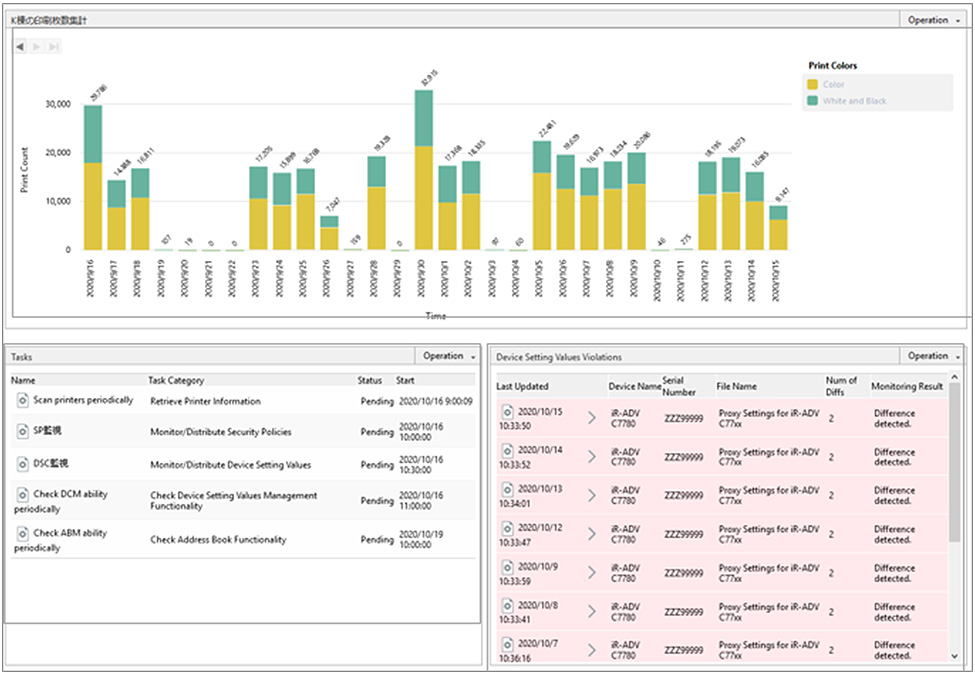Open the chart panel Operation dropdown
This screenshot has width=975, height=674.
click(x=932, y=20)
